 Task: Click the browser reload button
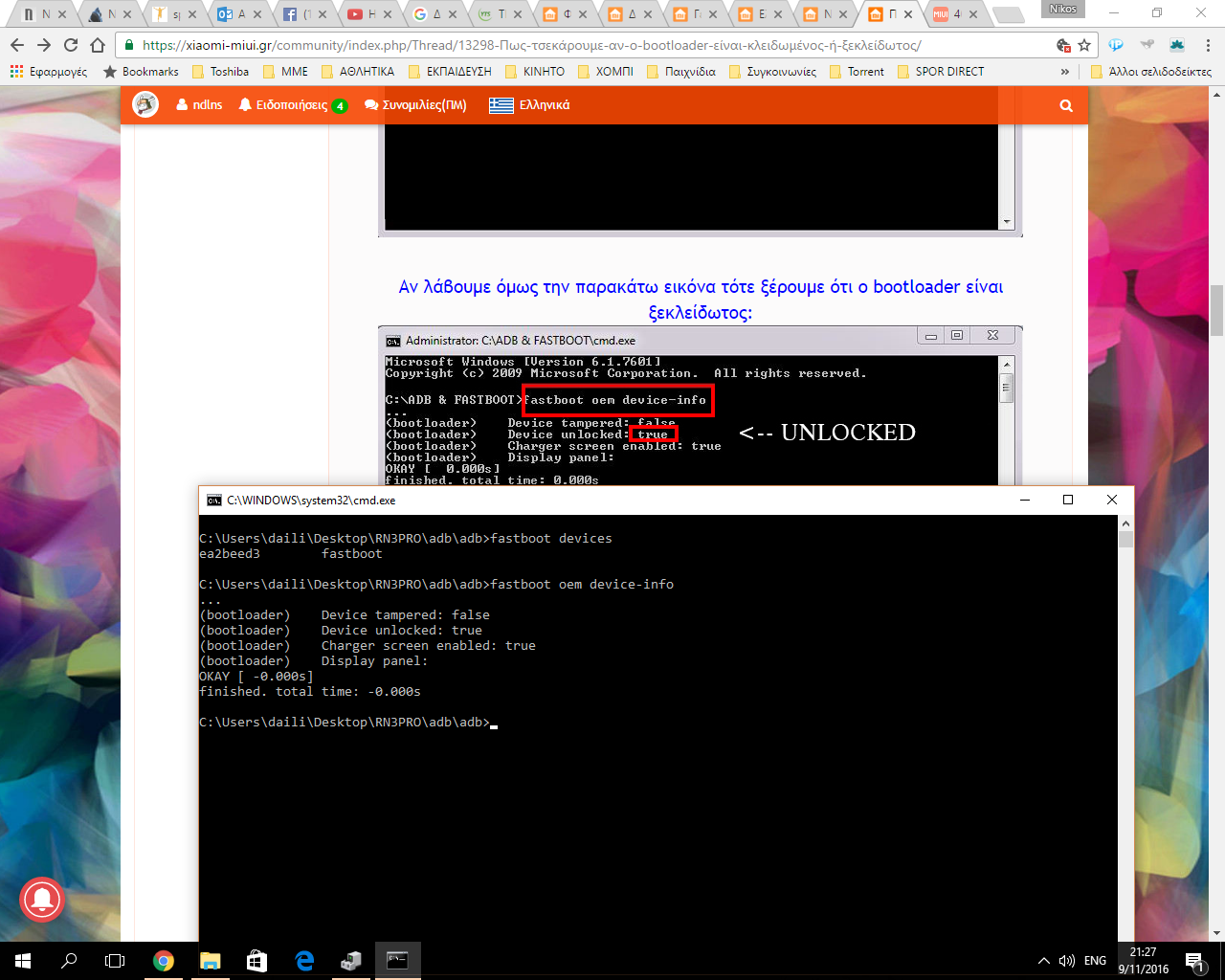pyautogui.click(x=71, y=45)
